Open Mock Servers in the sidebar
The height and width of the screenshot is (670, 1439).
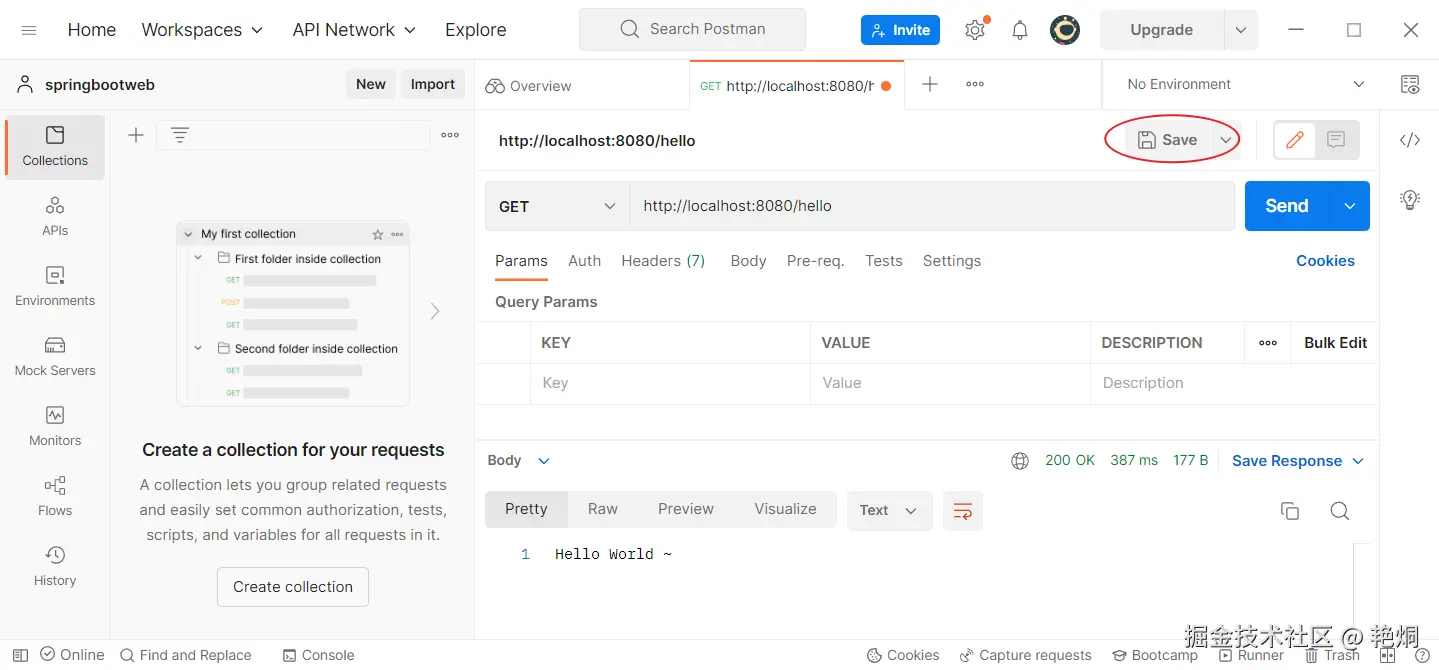point(55,356)
